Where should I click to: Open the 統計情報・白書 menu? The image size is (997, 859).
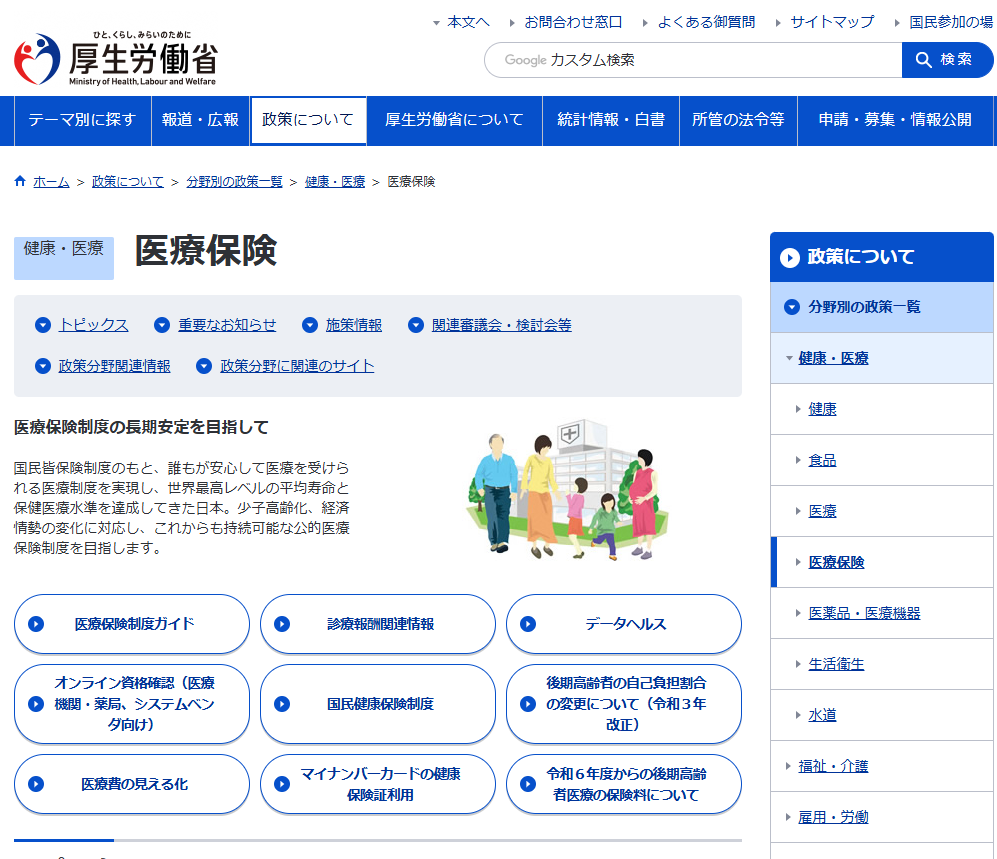(610, 120)
